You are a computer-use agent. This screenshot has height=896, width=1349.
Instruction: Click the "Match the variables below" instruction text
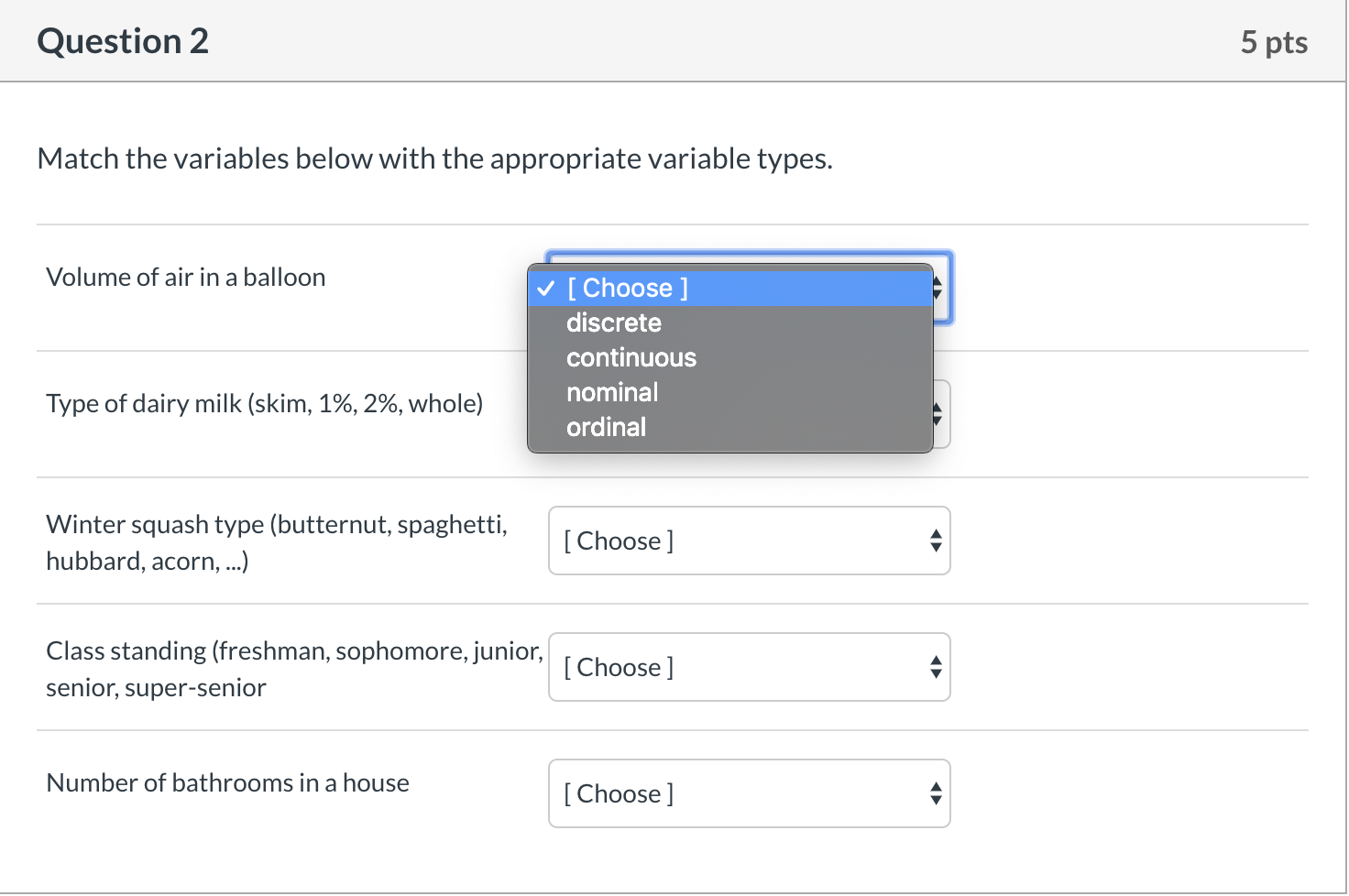434,158
